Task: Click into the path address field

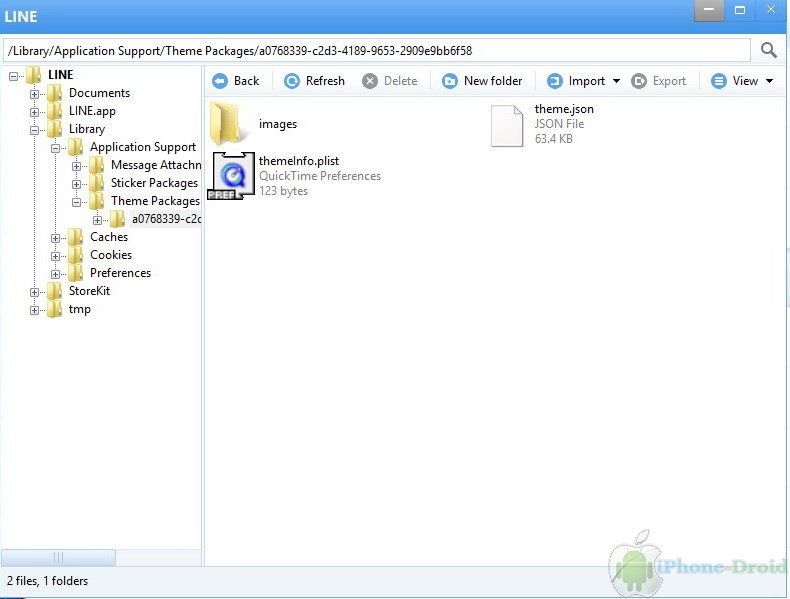Action: [377, 50]
